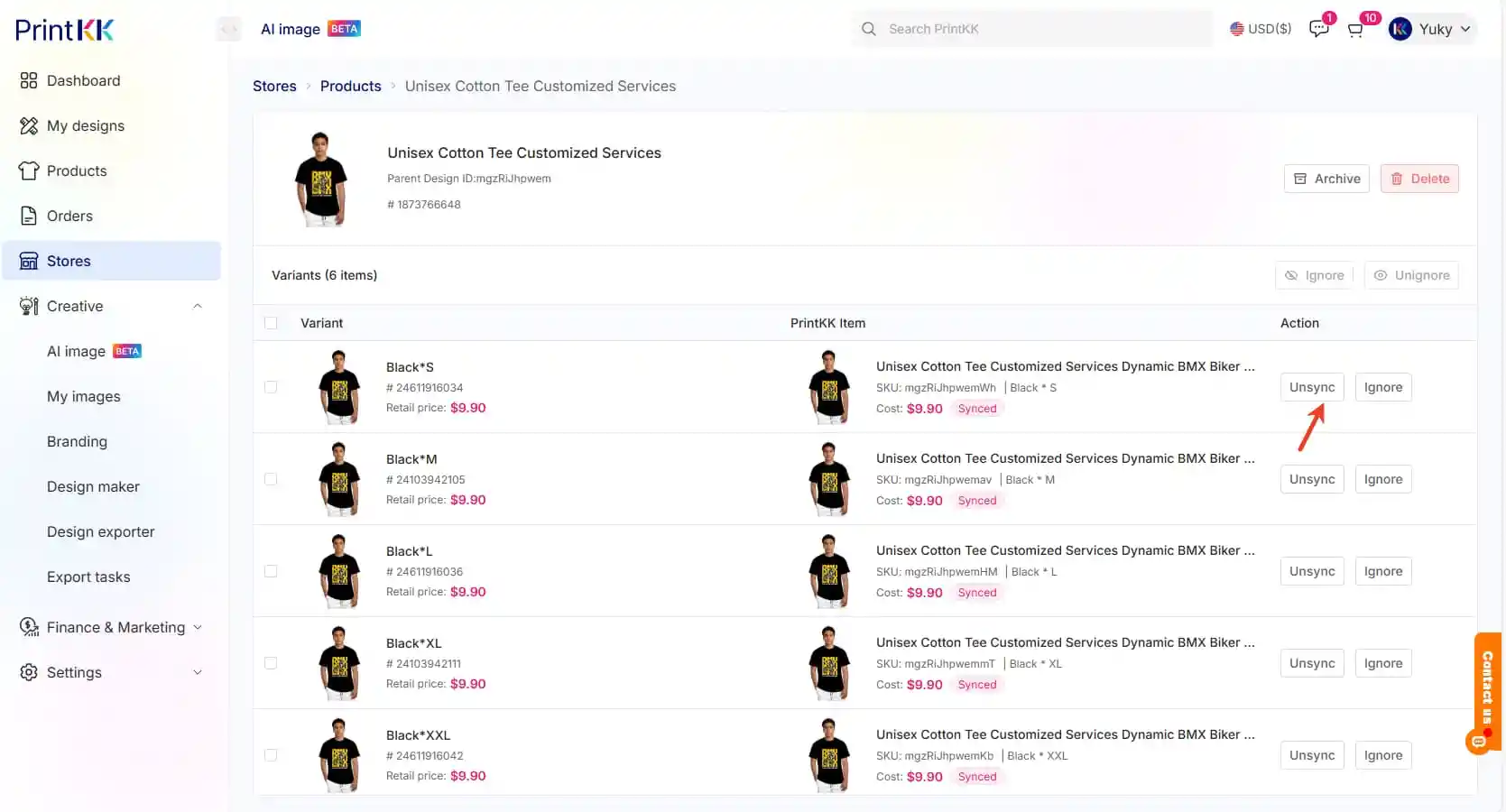
Task: Click the Ignore button above variants table
Action: tap(1314, 275)
